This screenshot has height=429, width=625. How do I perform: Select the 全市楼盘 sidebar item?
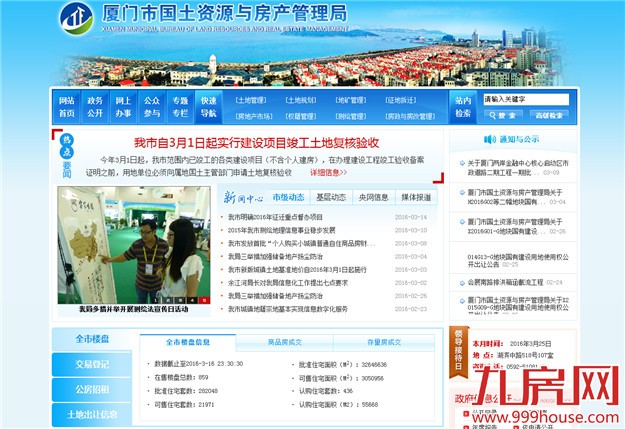tap(92, 339)
